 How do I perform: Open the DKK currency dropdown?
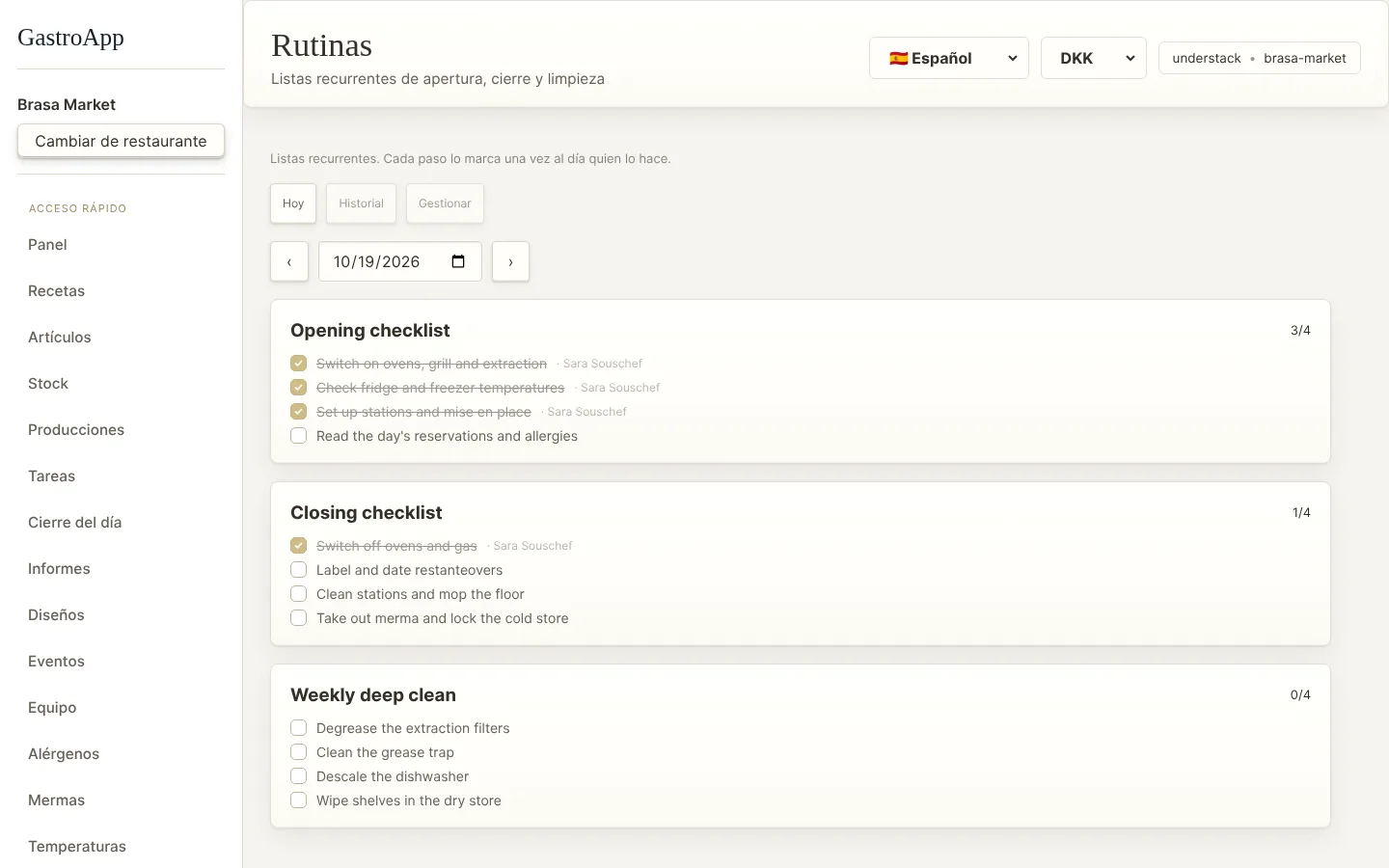pyautogui.click(x=1094, y=58)
